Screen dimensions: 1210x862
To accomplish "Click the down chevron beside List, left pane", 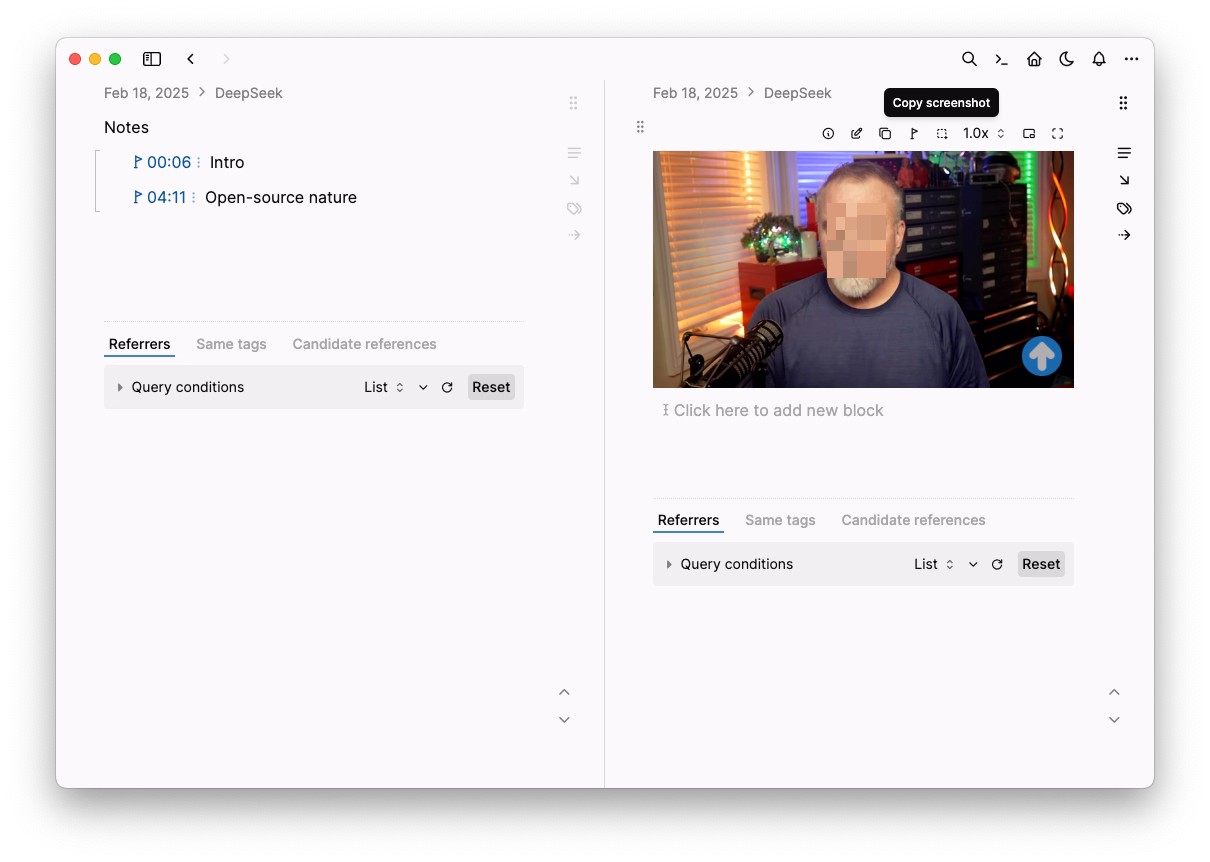I will (x=423, y=387).
